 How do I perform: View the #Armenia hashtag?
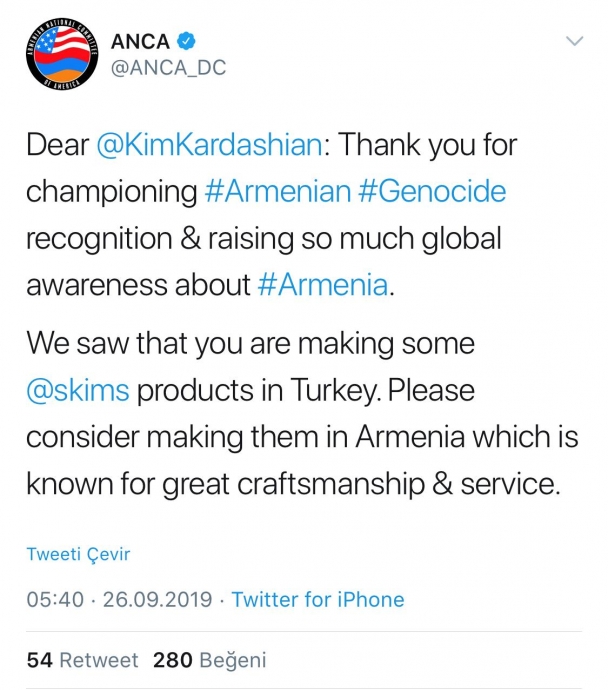pyautogui.click(x=321, y=285)
